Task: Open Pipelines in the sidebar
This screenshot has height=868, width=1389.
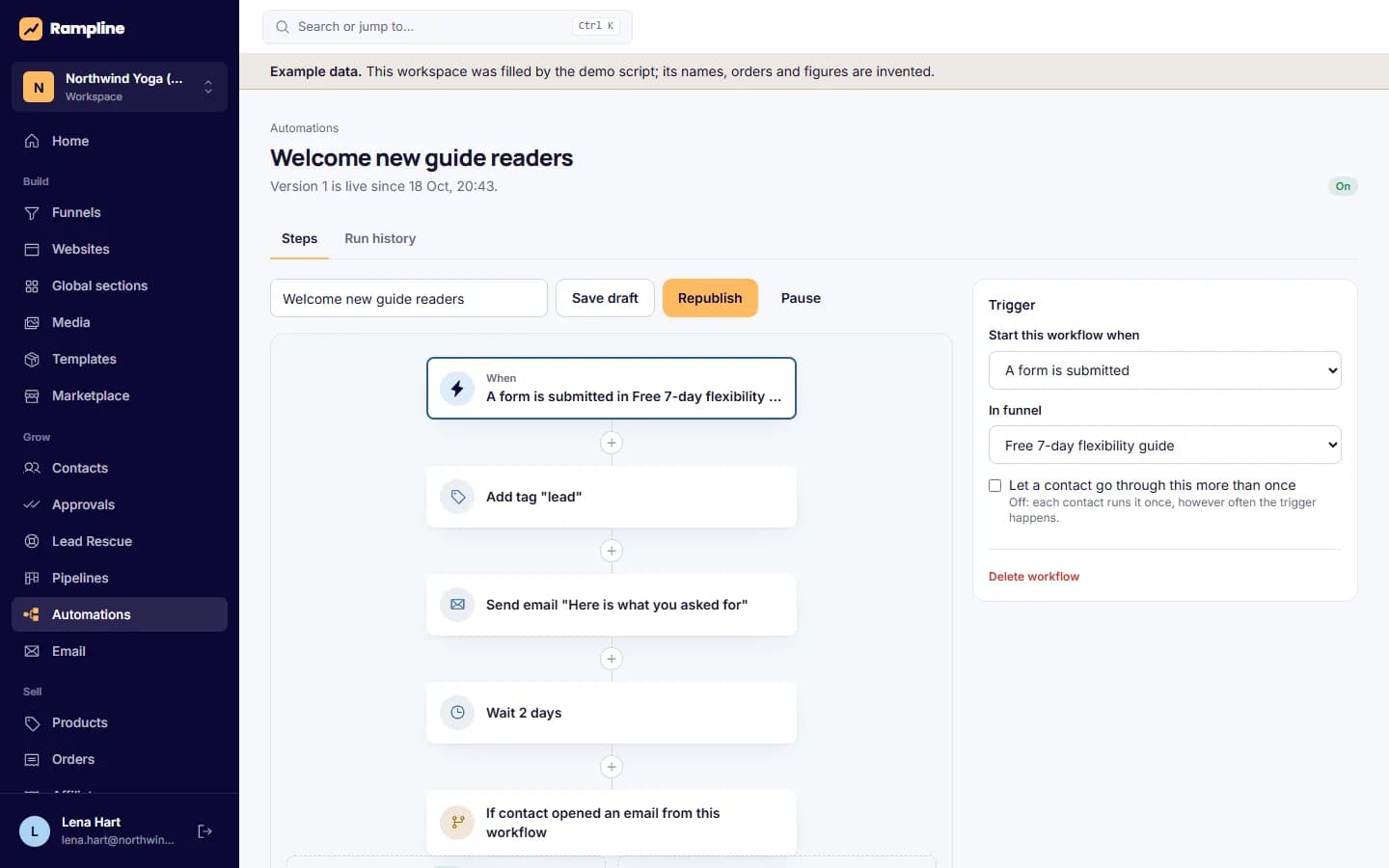Action: 120,578
